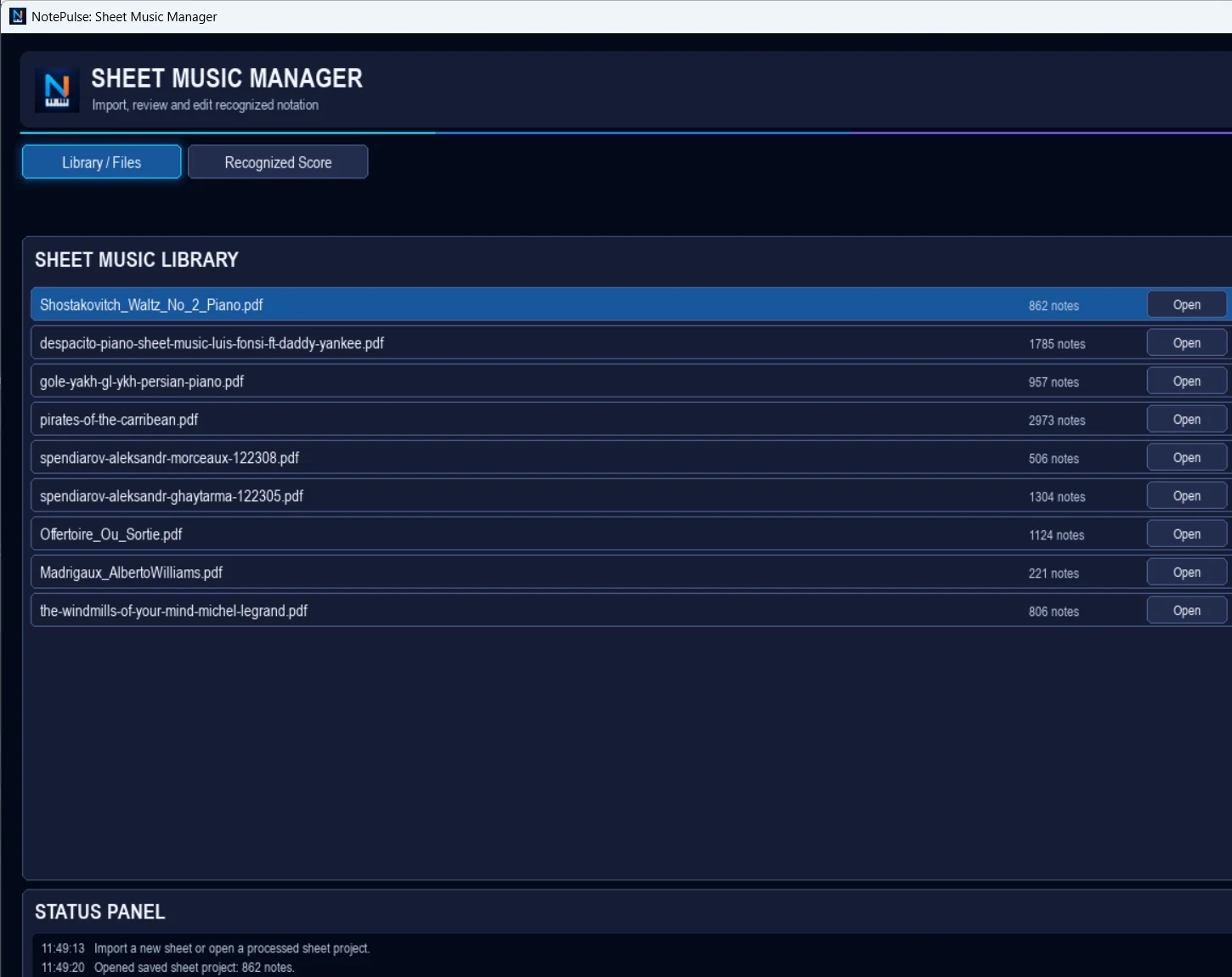1232x977 pixels.
Task: Select the Shostakovitch_Waltz_No_2_Piano.pdf file name
Action: tap(151, 305)
